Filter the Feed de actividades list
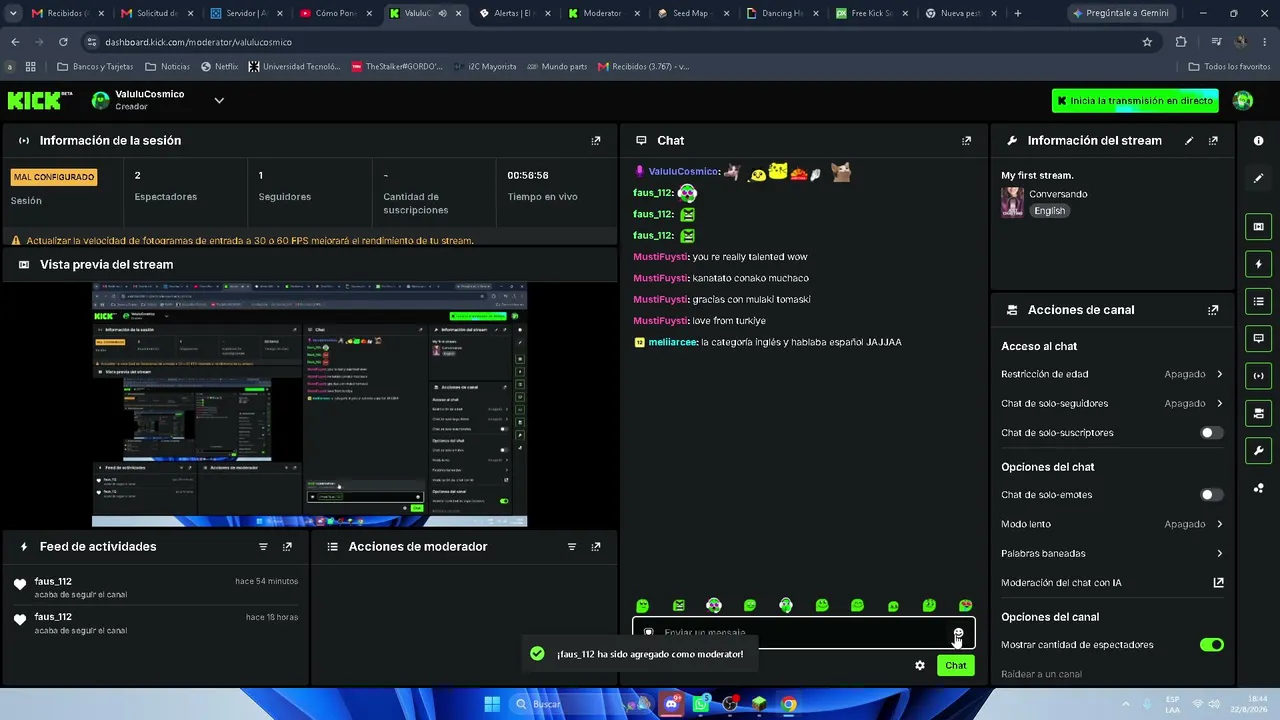 [x=263, y=547]
